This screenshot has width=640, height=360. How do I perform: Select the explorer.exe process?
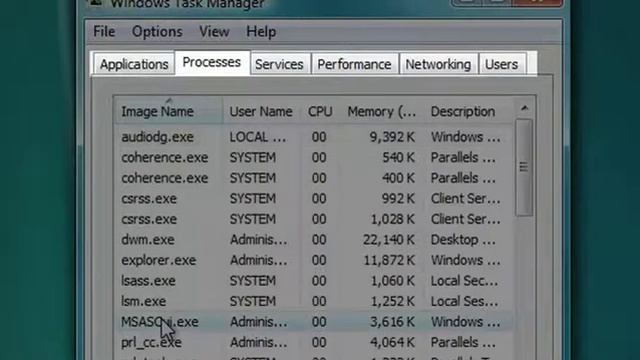[158, 260]
